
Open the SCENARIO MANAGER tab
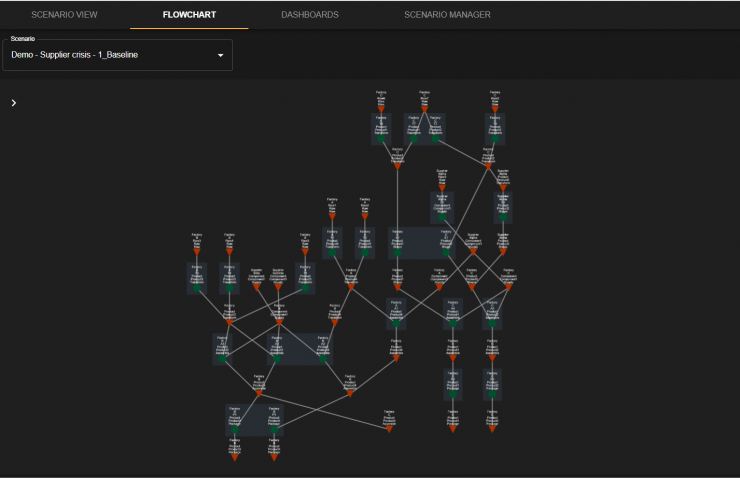click(x=447, y=15)
